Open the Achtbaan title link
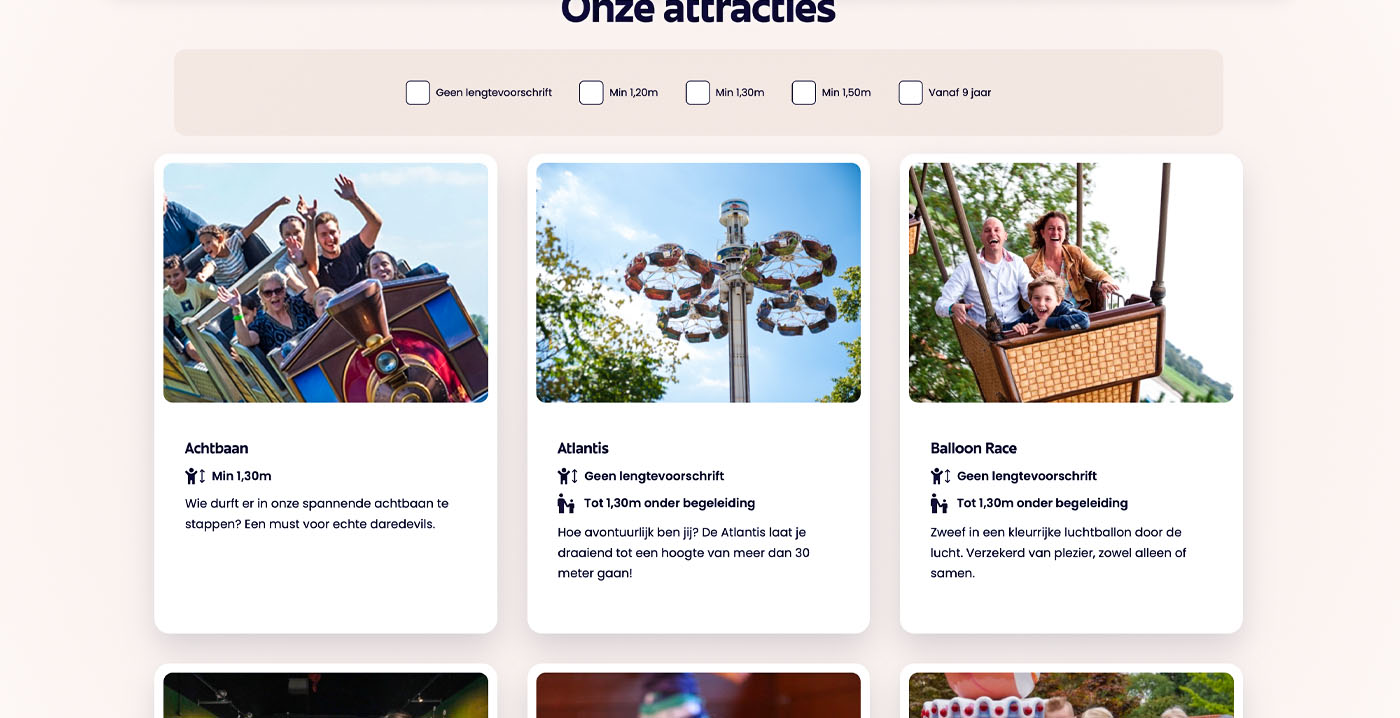 (x=216, y=448)
